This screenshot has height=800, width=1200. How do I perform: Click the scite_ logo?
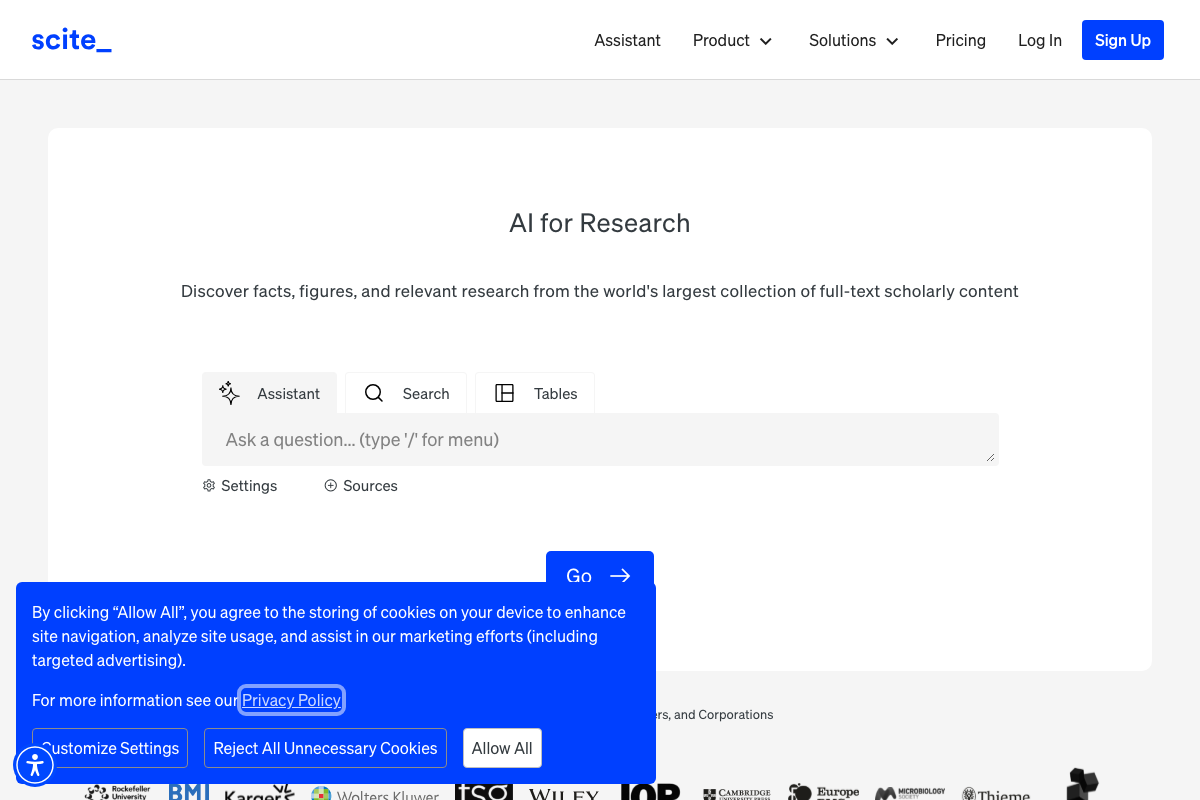pyautogui.click(x=71, y=40)
